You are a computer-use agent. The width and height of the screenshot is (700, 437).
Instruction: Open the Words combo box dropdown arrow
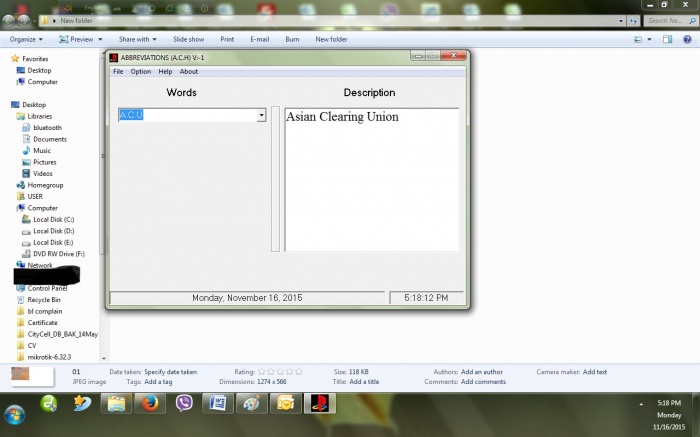pos(261,116)
